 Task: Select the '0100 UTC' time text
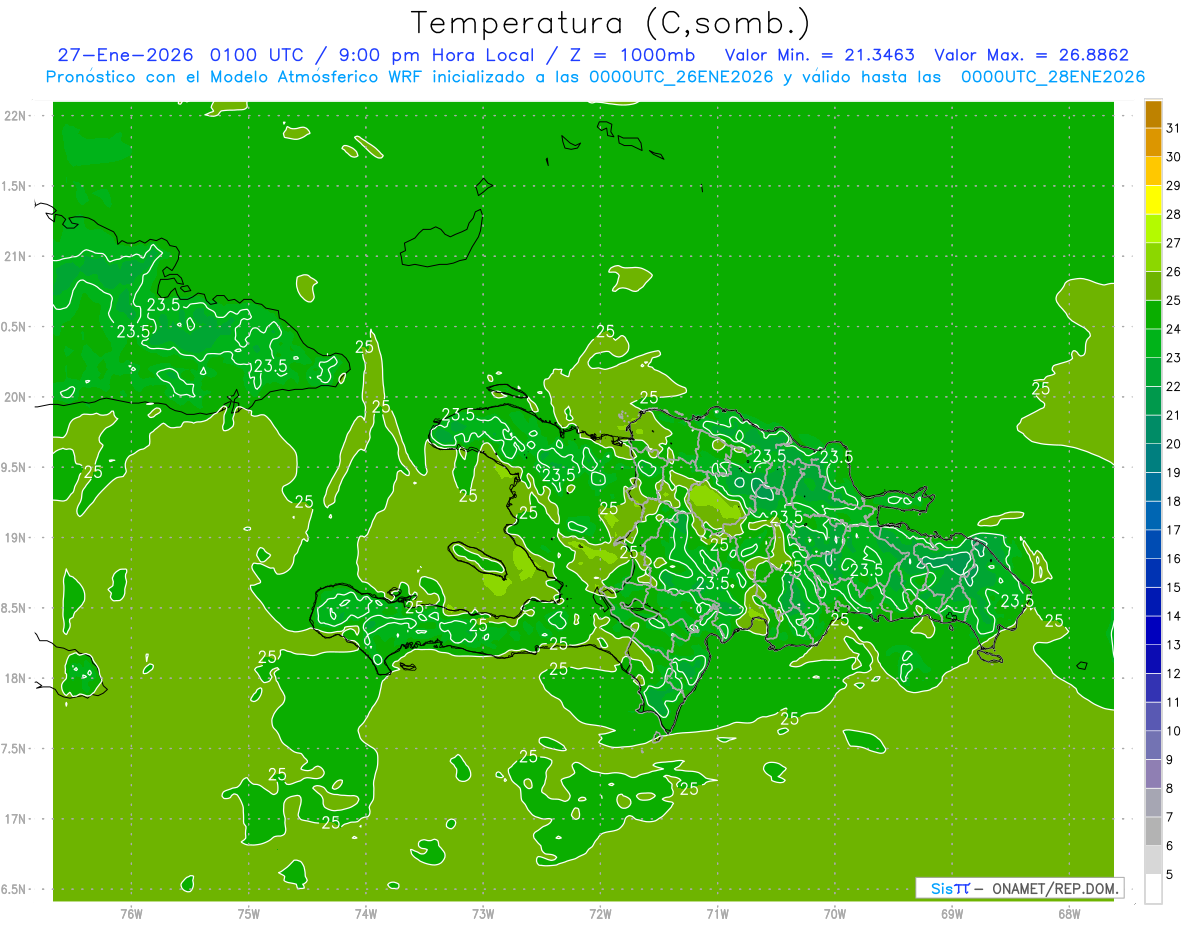(x=258, y=55)
